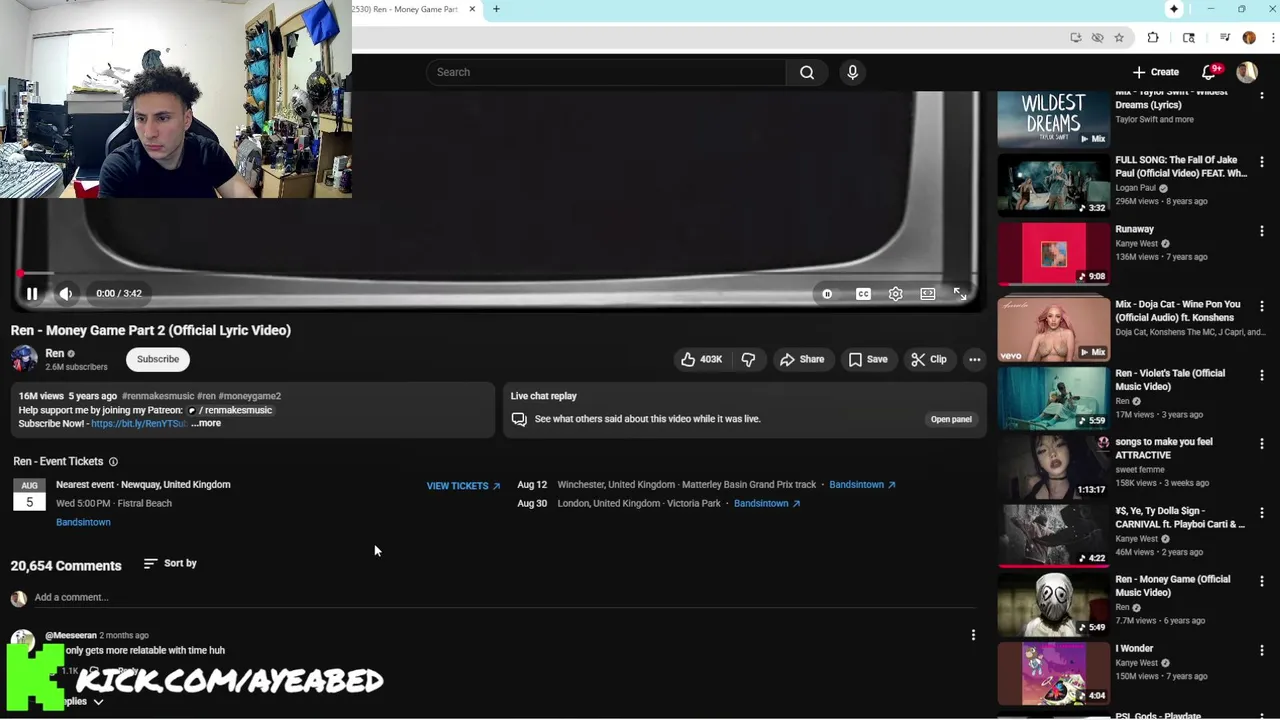Viewport: 1280px width, 720px height.
Task: Open options menu for I Wonder video
Action: coord(1262,651)
